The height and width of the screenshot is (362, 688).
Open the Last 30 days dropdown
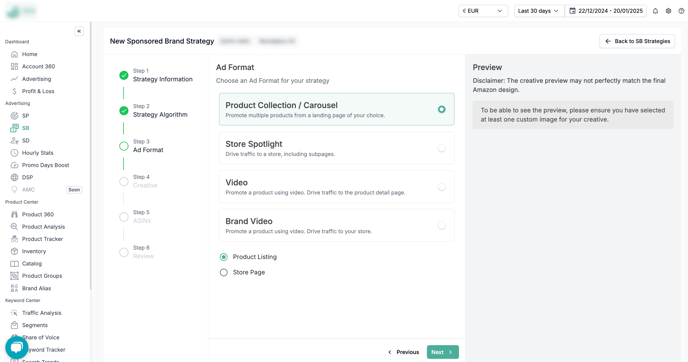[x=538, y=11]
